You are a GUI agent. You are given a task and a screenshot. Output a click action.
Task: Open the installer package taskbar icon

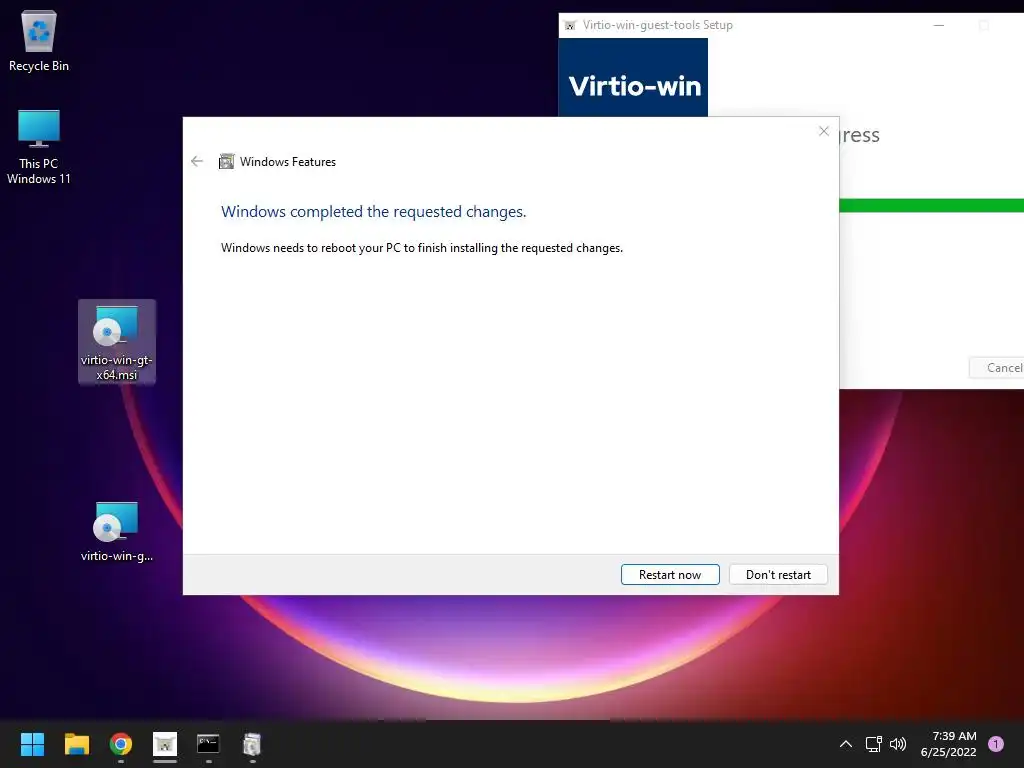click(x=252, y=744)
